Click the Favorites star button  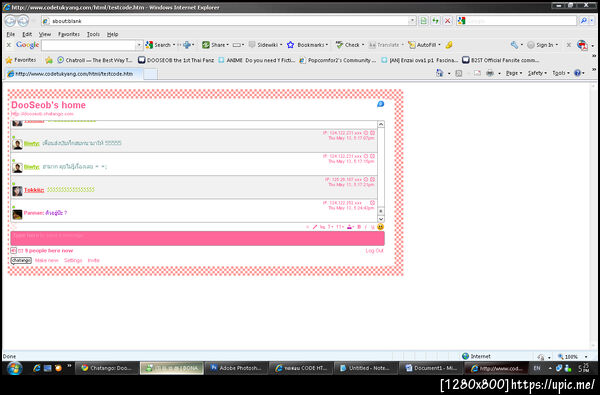(x=21, y=60)
